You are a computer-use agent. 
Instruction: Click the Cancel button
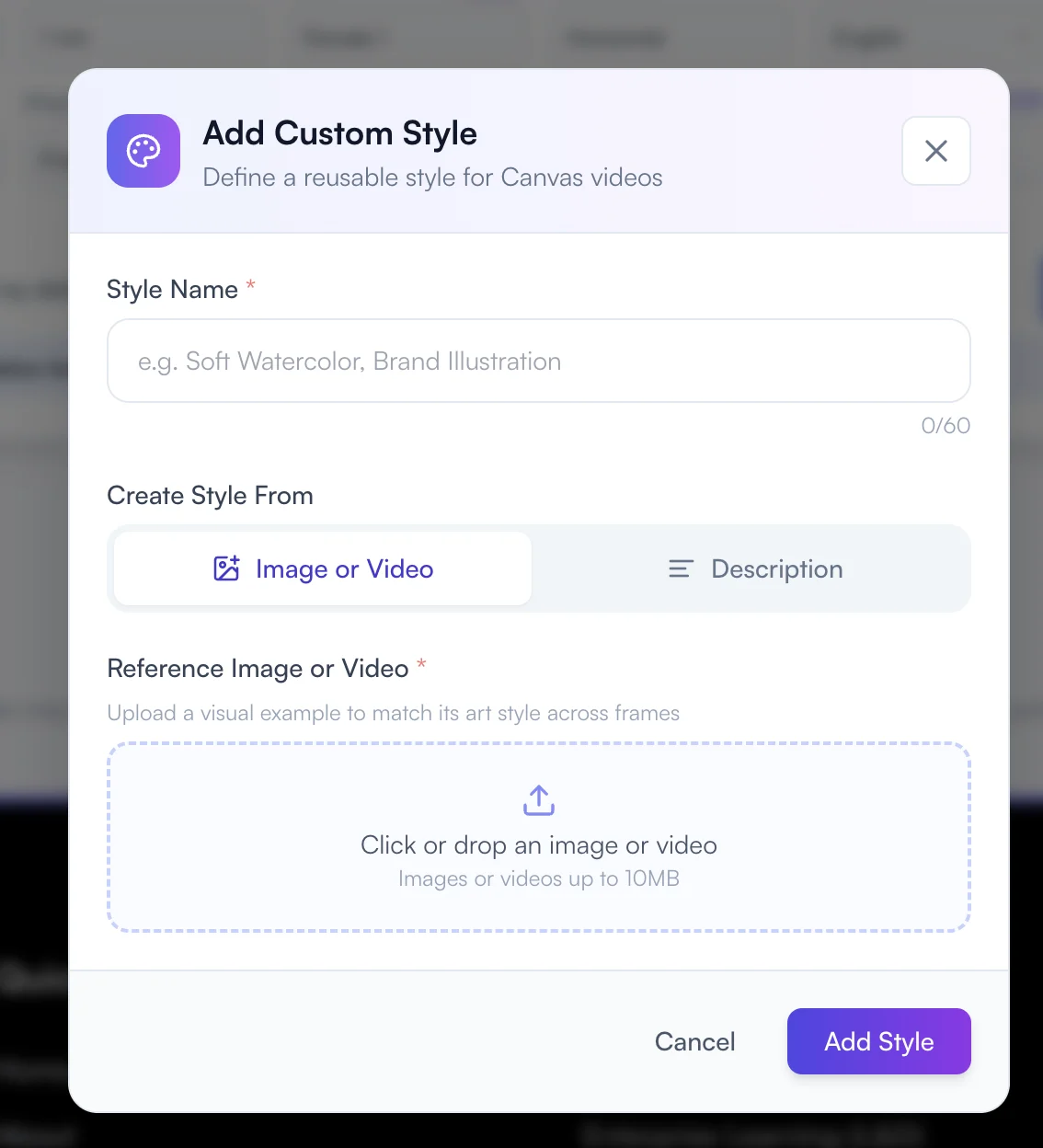coord(694,1041)
